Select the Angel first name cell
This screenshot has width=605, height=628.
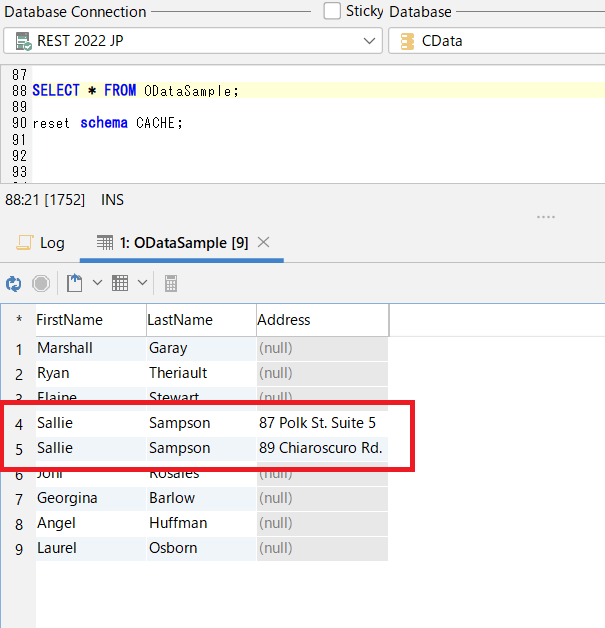coord(91,523)
